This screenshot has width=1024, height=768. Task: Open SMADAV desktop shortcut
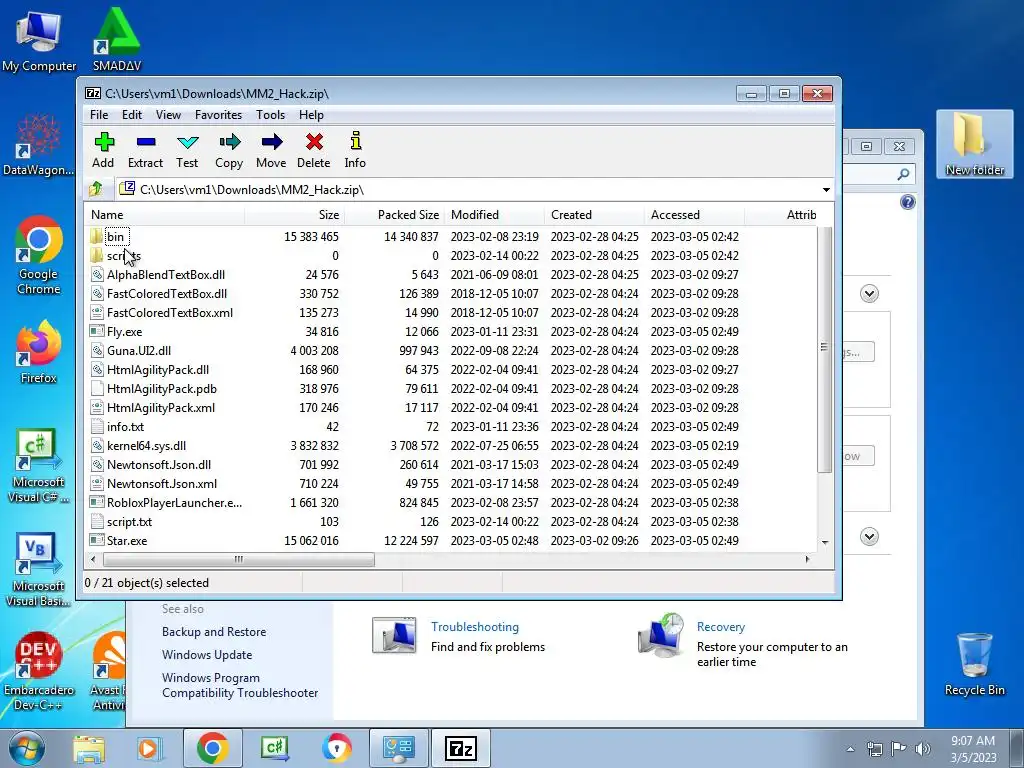click(x=116, y=39)
